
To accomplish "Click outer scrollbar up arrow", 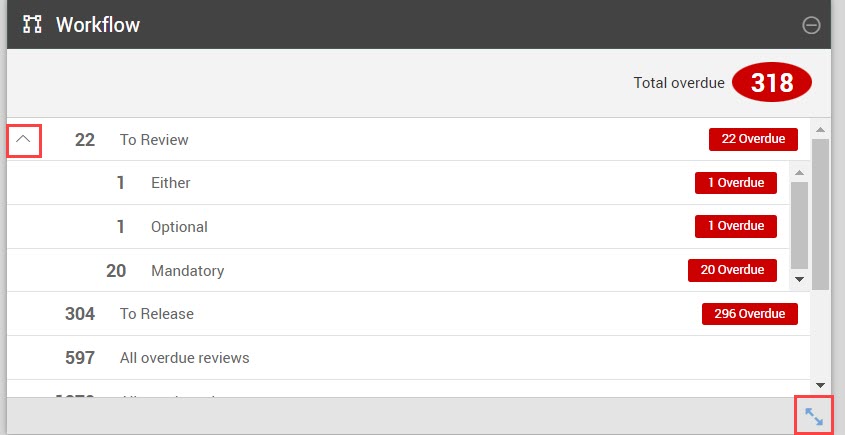I will (820, 130).
